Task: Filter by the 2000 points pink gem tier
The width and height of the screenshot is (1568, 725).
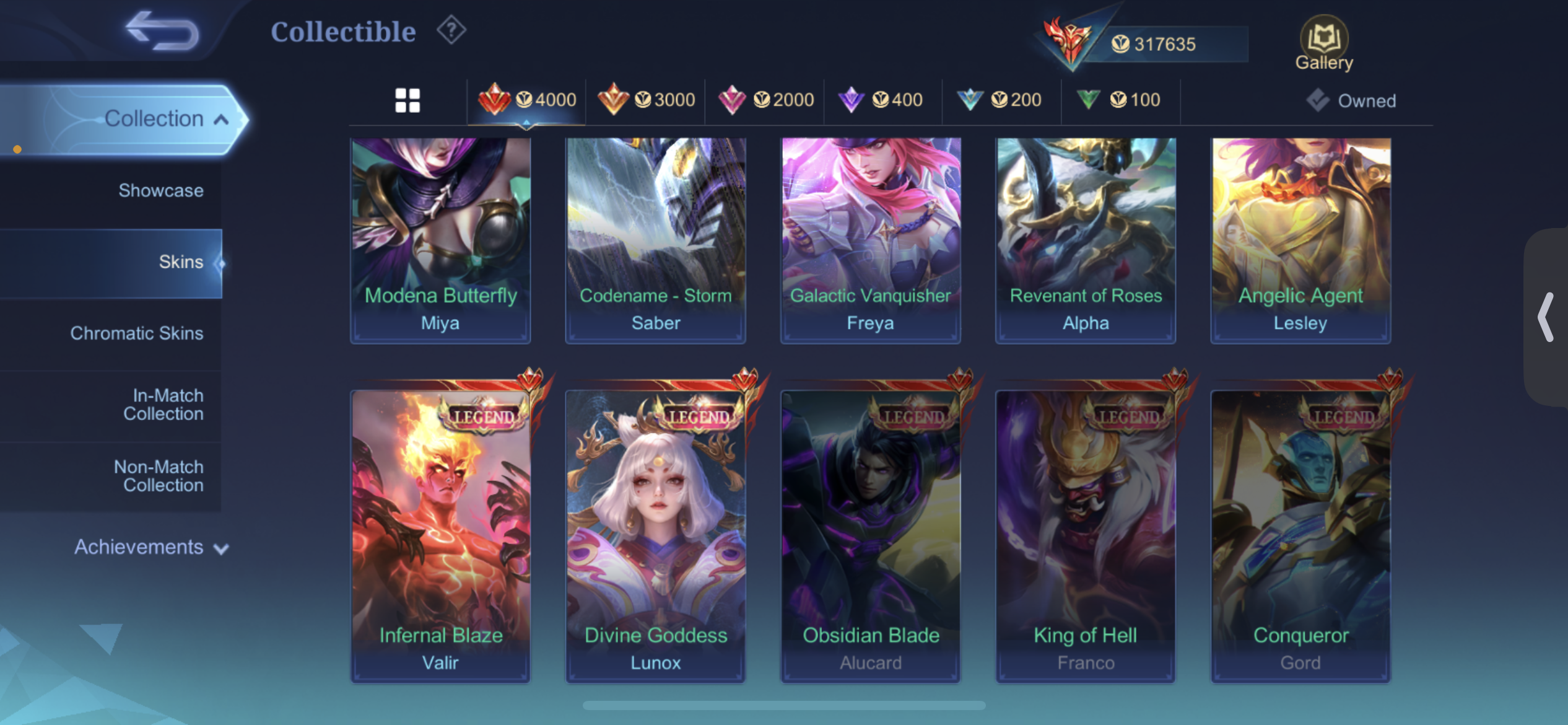Action: click(x=766, y=100)
